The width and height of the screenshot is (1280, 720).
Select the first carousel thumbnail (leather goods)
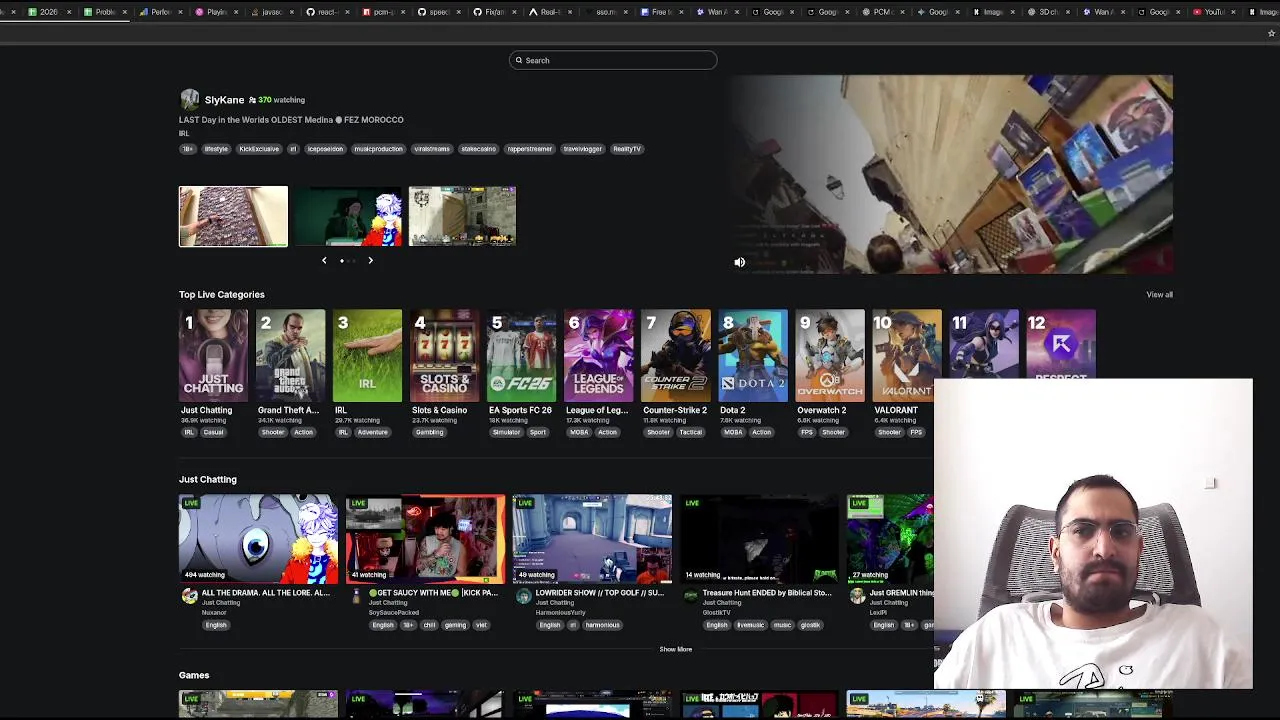click(233, 216)
